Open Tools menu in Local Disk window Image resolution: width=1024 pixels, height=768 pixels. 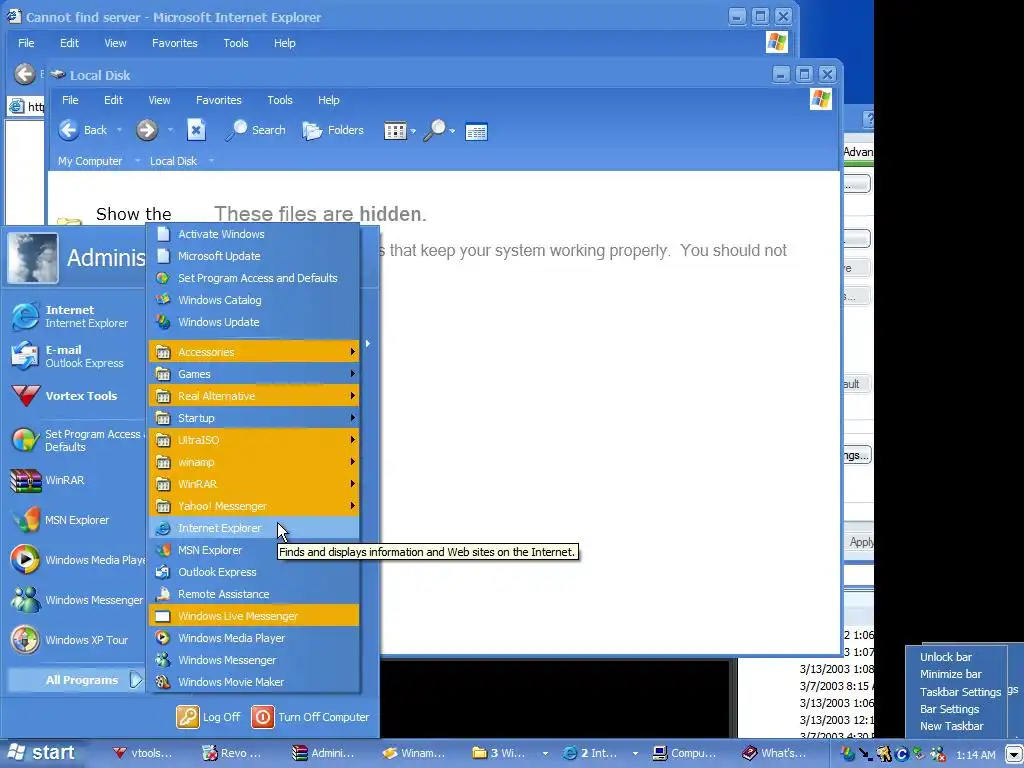pos(280,100)
